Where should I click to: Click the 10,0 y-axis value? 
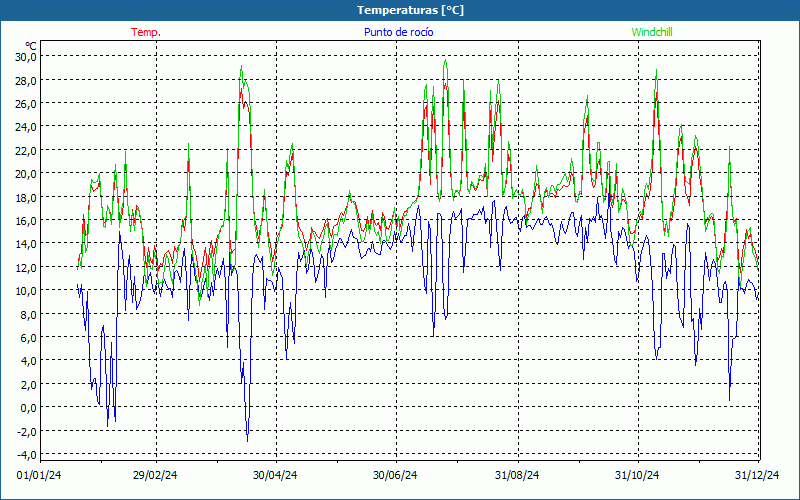tap(26, 290)
